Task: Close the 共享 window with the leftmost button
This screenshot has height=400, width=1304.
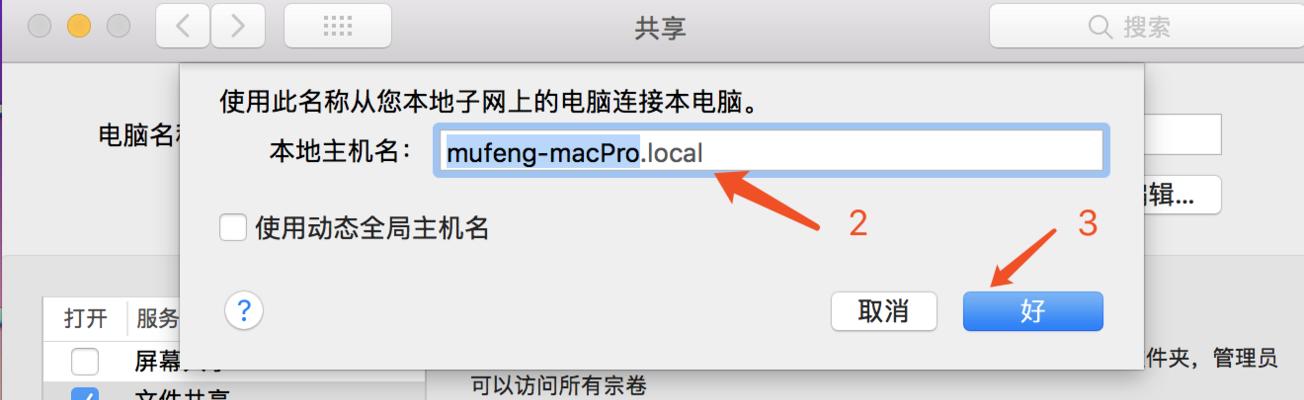Action: 40,26
